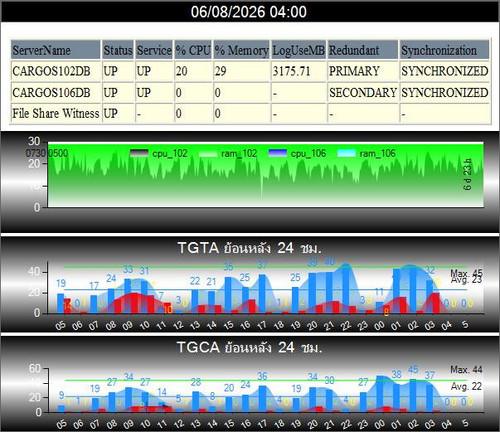This screenshot has height=432, width=500.
Task: Select the Status column header
Action: tap(118, 50)
